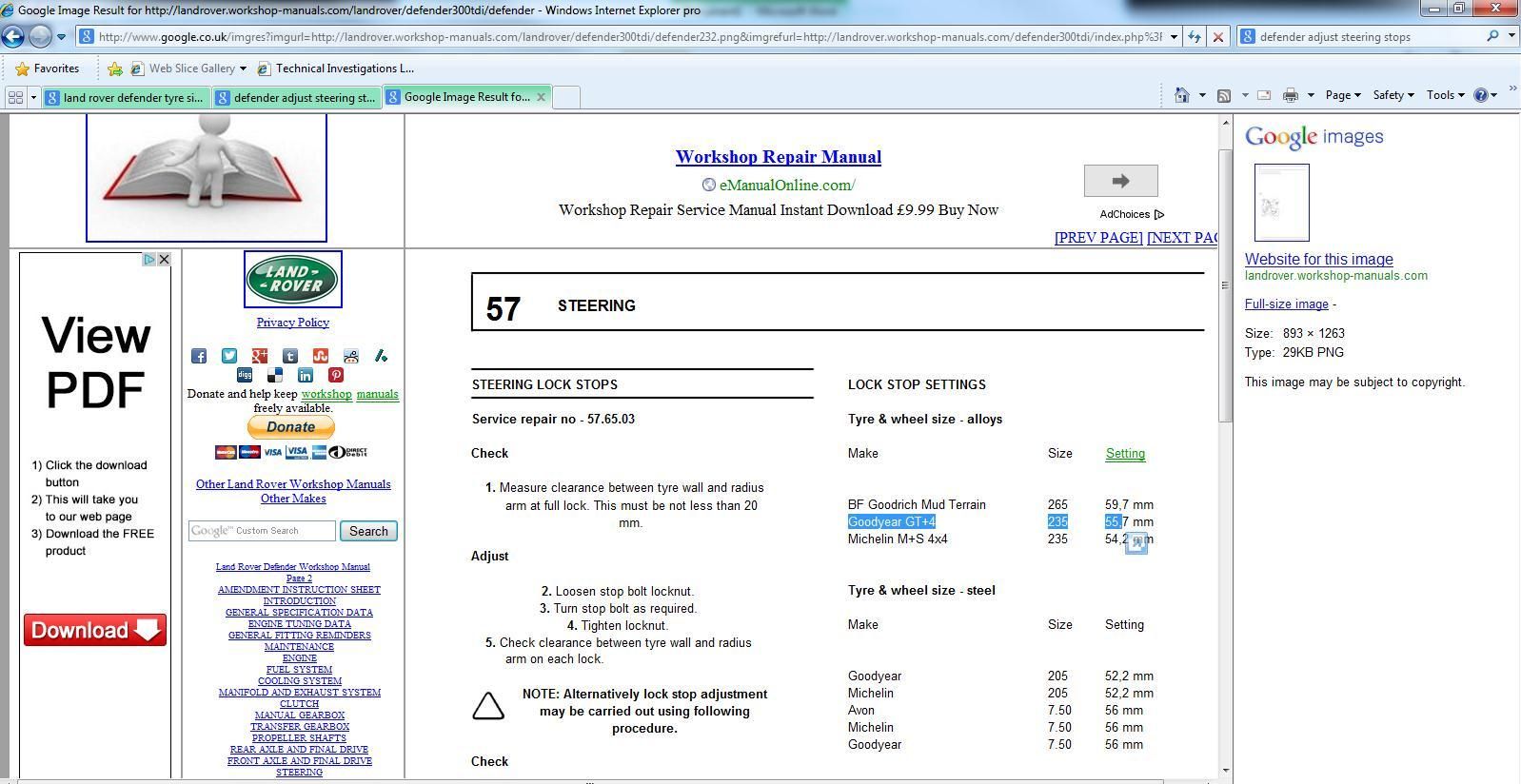Pin page with Pinterest icon
This screenshot has height=784, width=1521.
(x=336, y=375)
